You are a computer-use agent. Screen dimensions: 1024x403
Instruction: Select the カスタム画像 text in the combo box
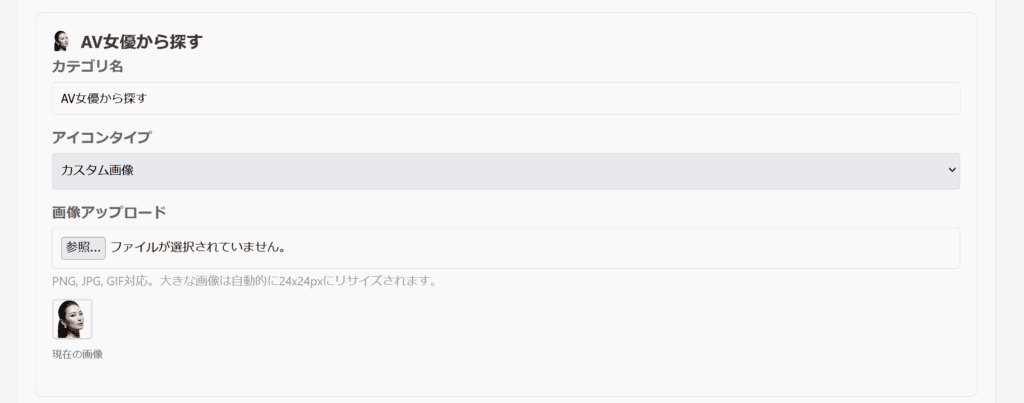point(98,171)
